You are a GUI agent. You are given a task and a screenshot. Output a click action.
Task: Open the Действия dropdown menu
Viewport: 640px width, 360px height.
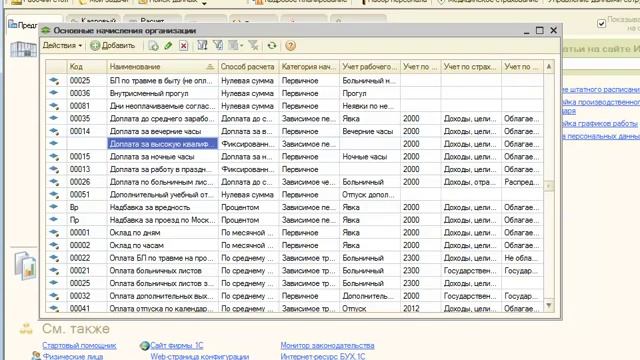point(62,46)
